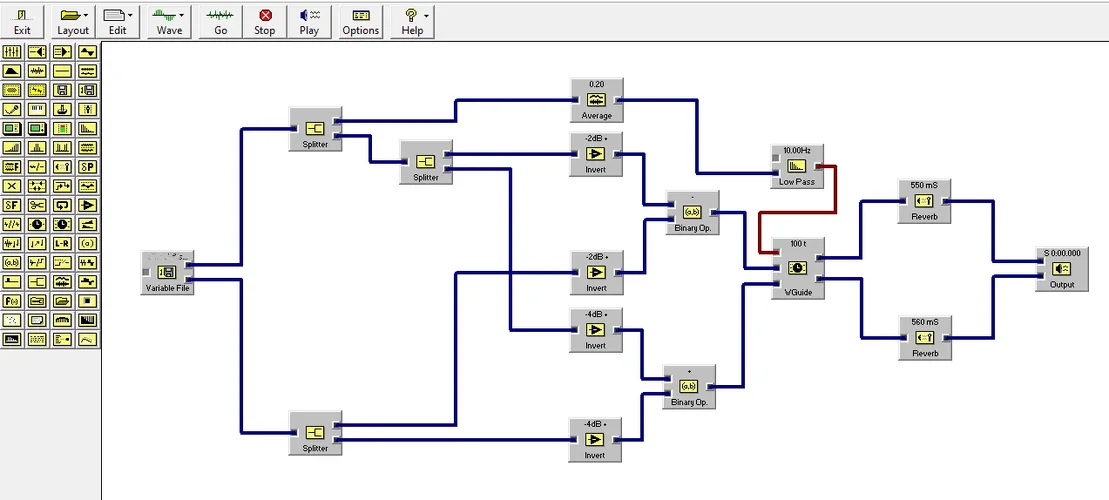The image size is (1109, 500).
Task: Select the yellow folder icon in palette
Action: pos(62,301)
